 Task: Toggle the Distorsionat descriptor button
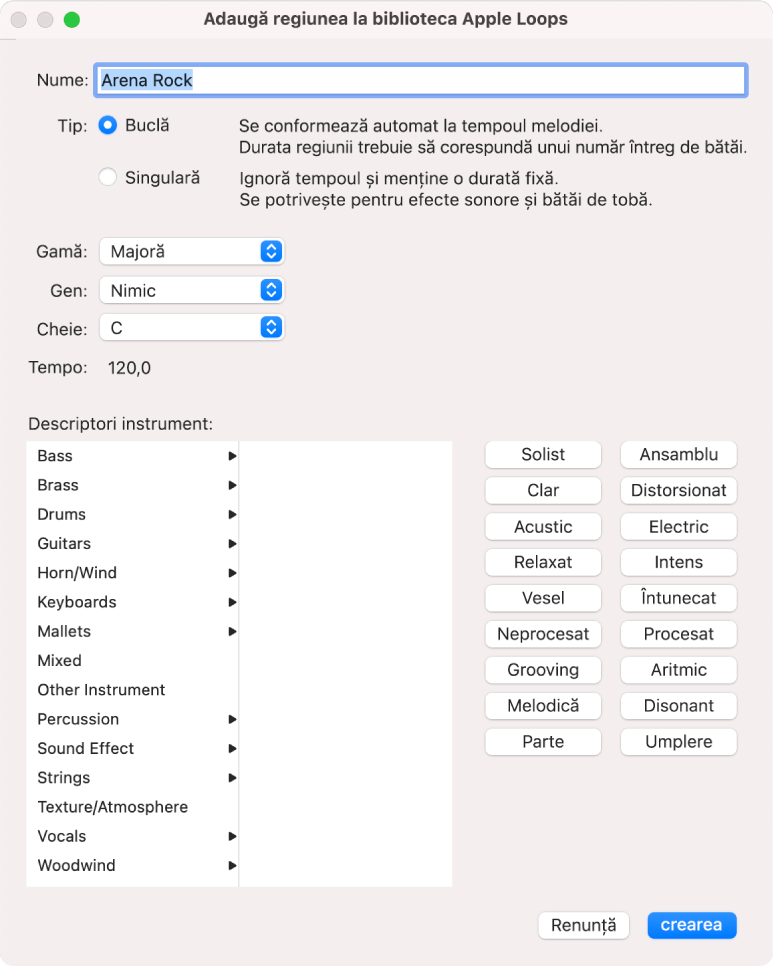(x=678, y=490)
